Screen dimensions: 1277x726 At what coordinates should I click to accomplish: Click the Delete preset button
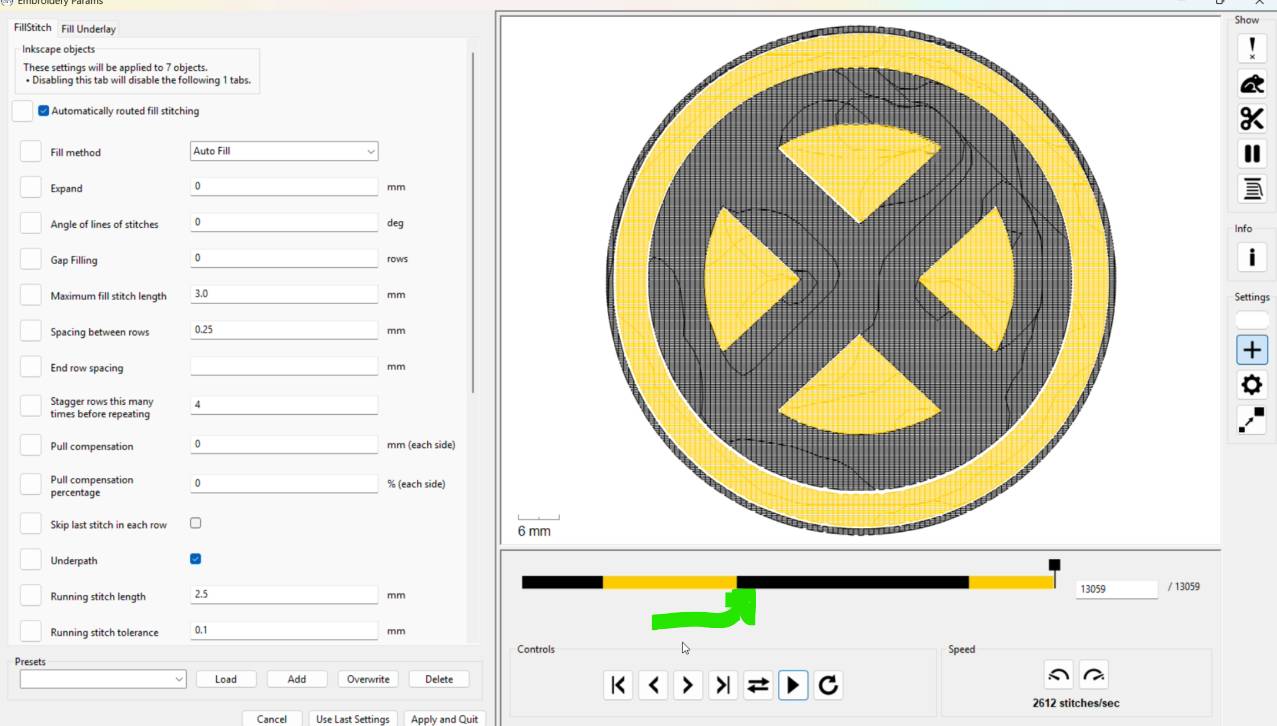coord(439,679)
